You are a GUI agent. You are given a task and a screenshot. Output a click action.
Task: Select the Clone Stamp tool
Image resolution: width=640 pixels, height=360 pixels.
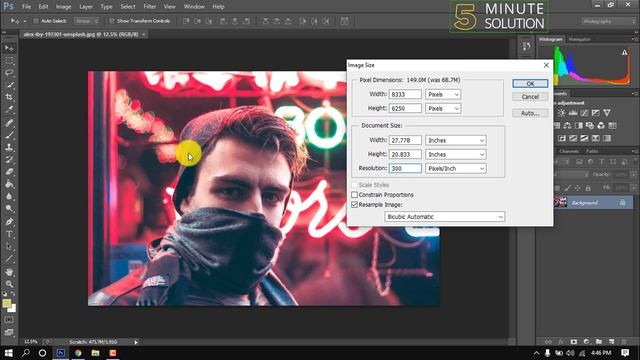(x=9, y=147)
